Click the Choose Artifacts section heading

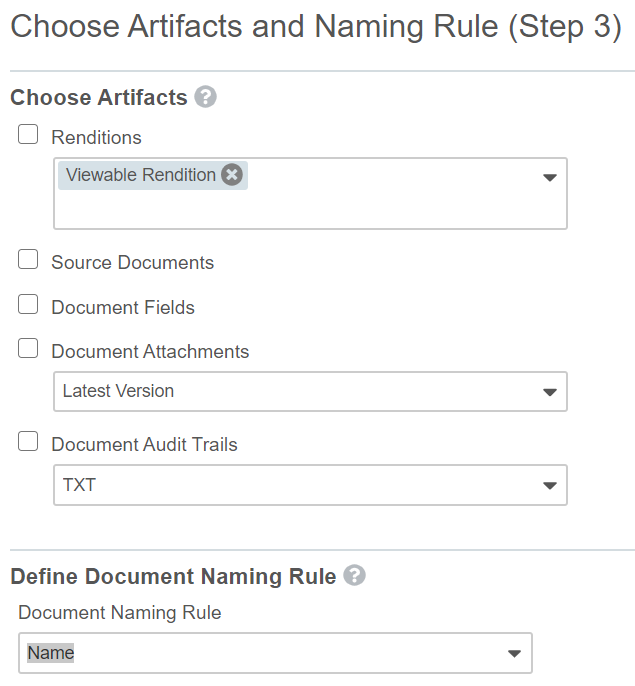click(x=99, y=98)
